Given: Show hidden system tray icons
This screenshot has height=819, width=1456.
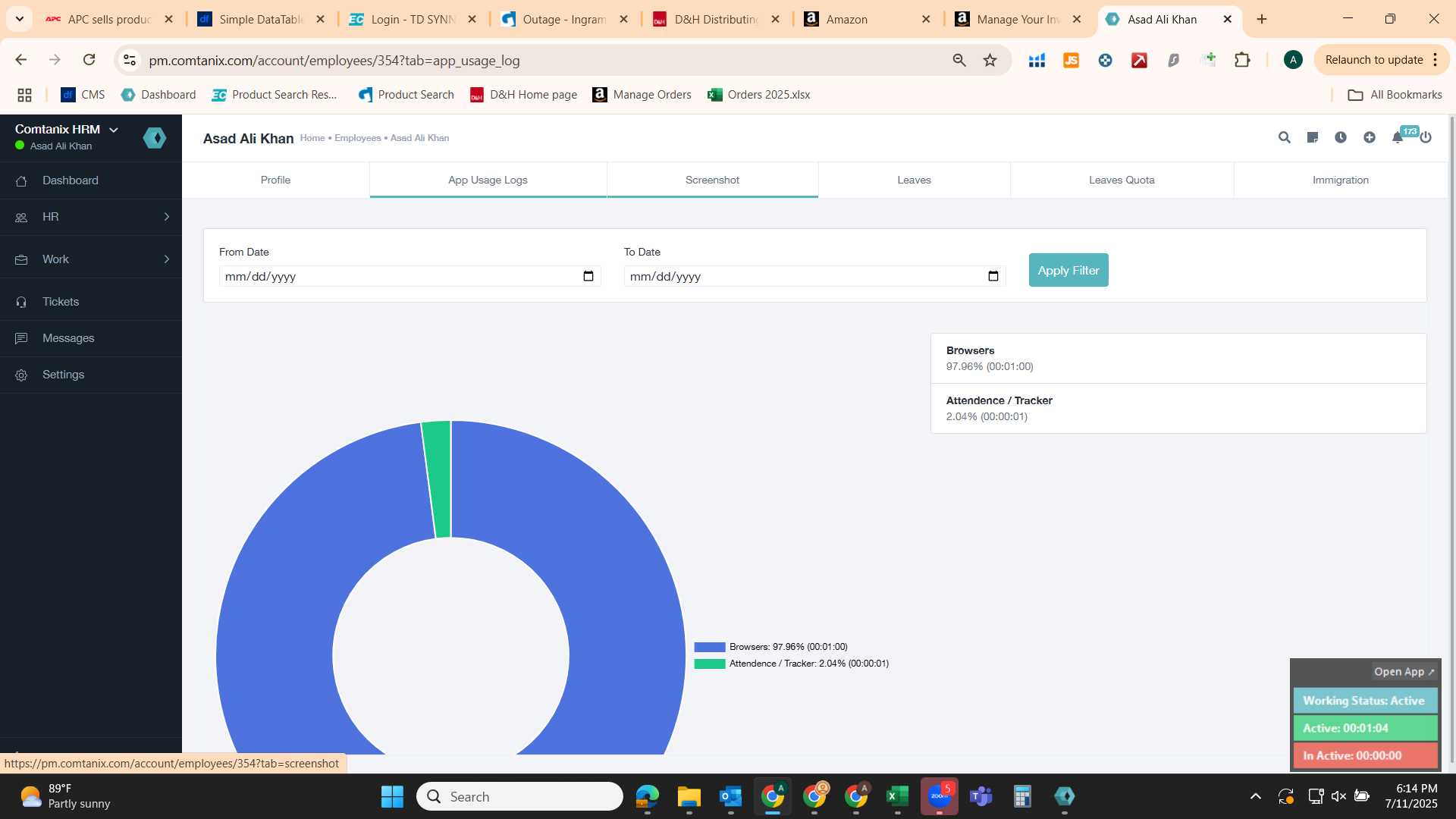Looking at the screenshot, I should (x=1256, y=796).
